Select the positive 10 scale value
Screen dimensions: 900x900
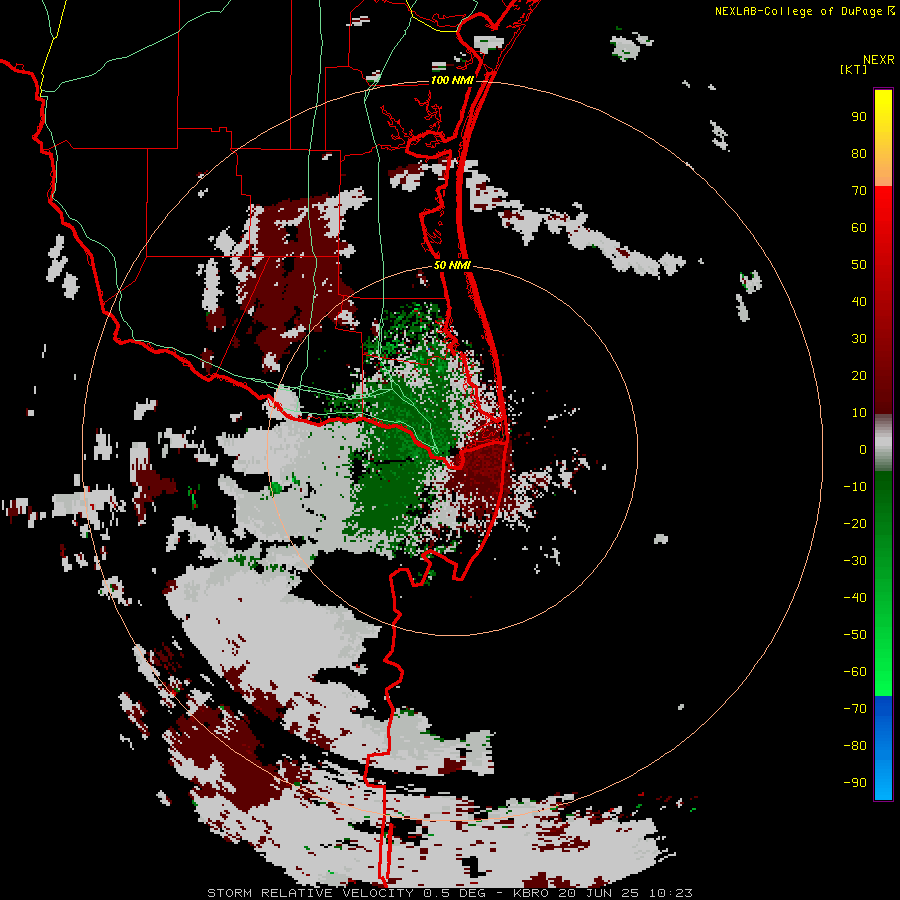click(859, 413)
